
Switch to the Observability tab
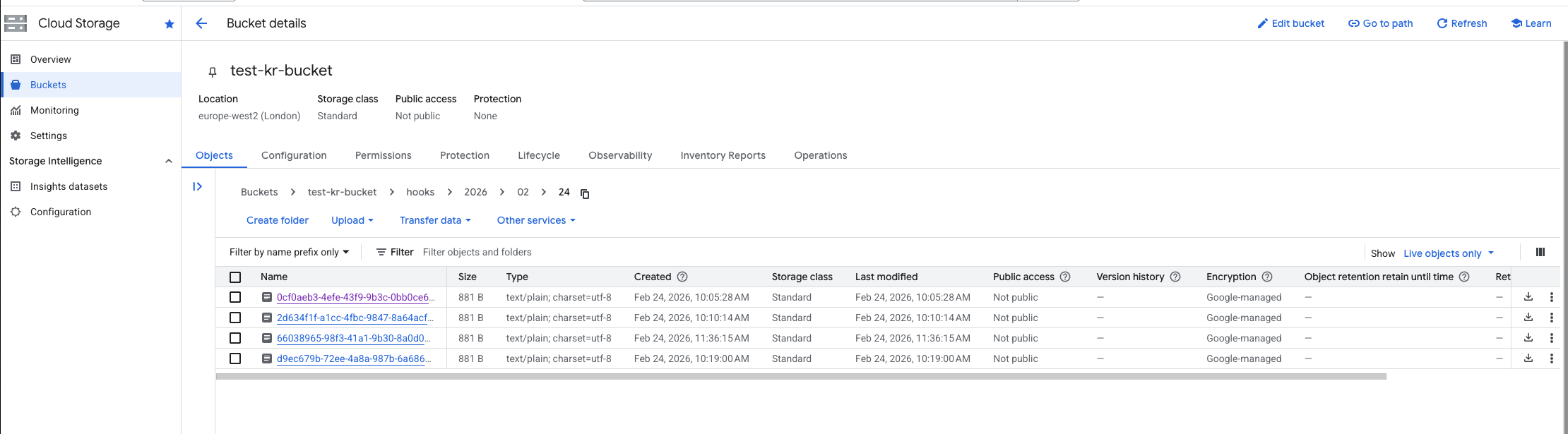click(x=620, y=155)
